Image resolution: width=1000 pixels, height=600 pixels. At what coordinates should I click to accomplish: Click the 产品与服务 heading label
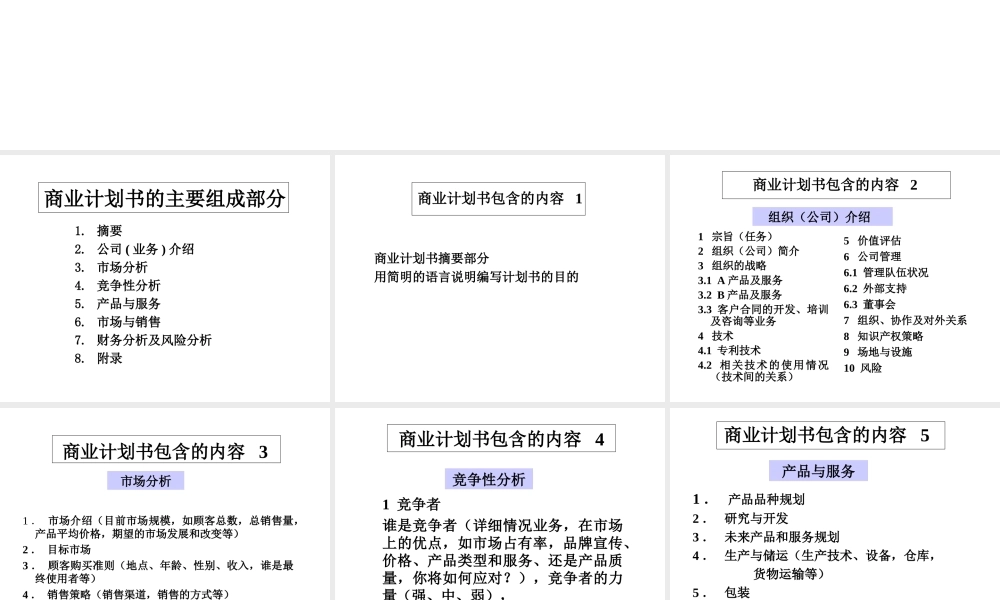pos(820,469)
